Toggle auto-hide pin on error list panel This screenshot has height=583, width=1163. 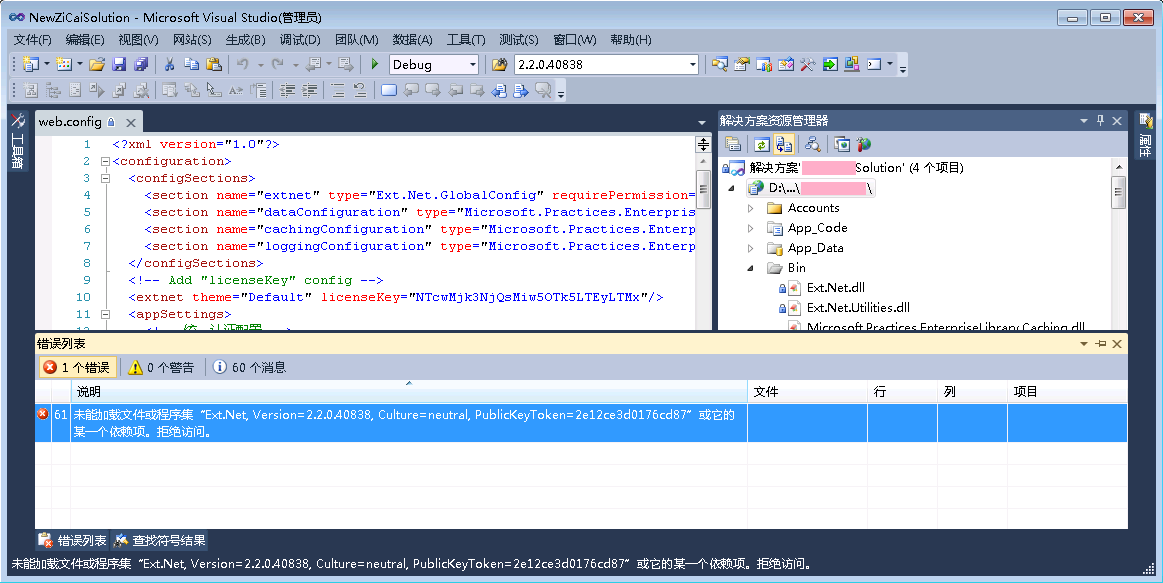click(x=1100, y=343)
